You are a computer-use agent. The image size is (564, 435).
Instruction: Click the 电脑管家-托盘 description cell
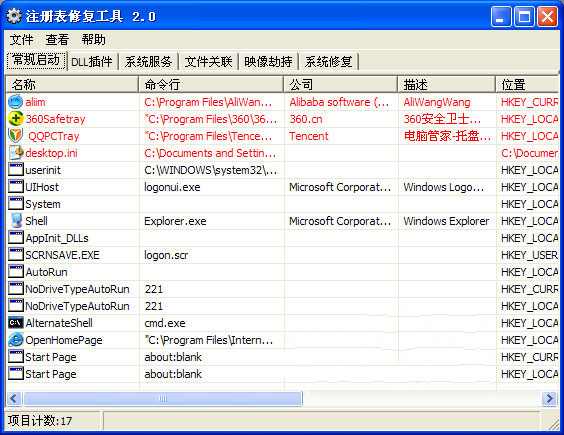pyautogui.click(x=447, y=136)
